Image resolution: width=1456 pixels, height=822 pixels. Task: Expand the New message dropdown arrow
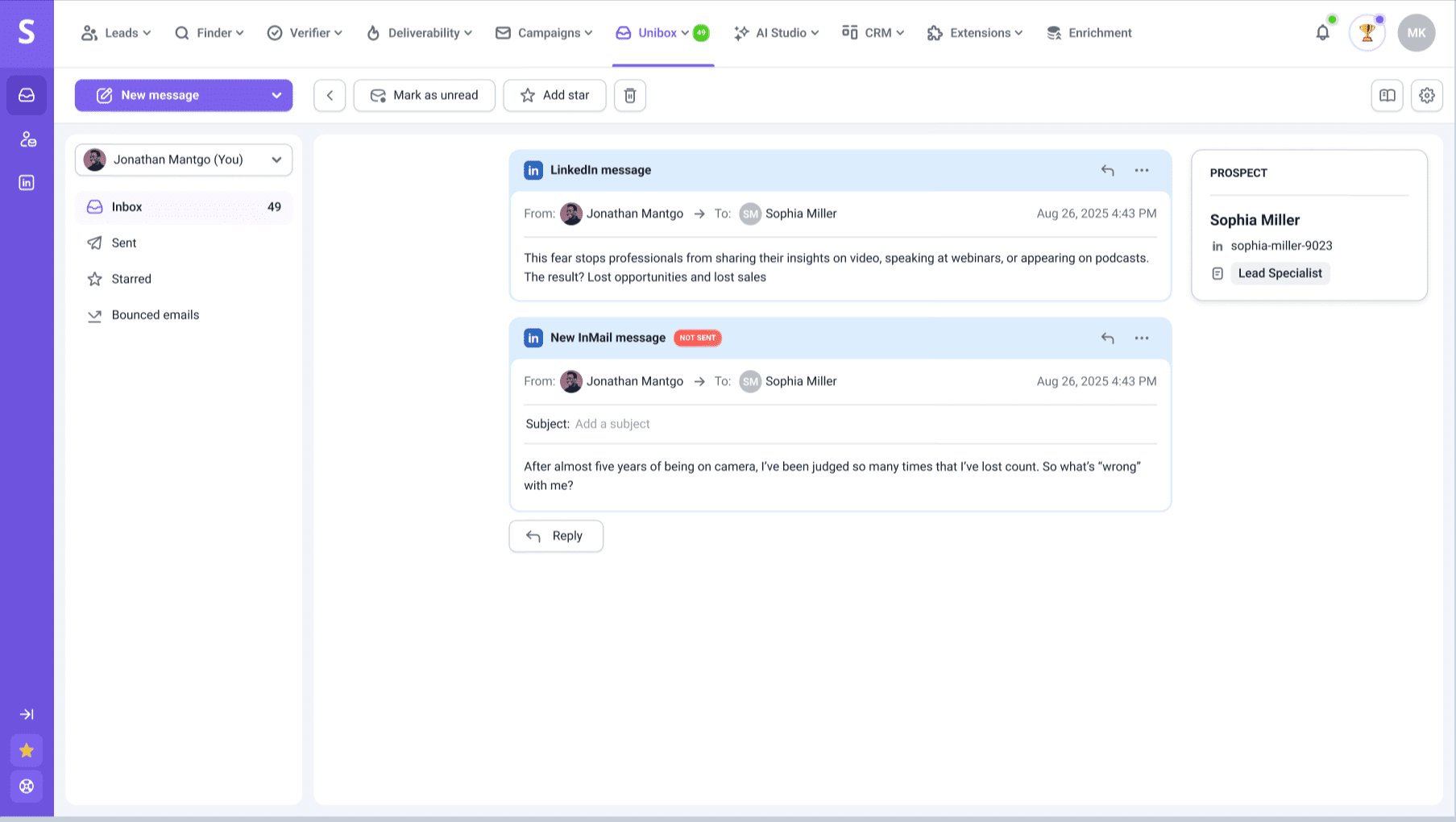[276, 95]
